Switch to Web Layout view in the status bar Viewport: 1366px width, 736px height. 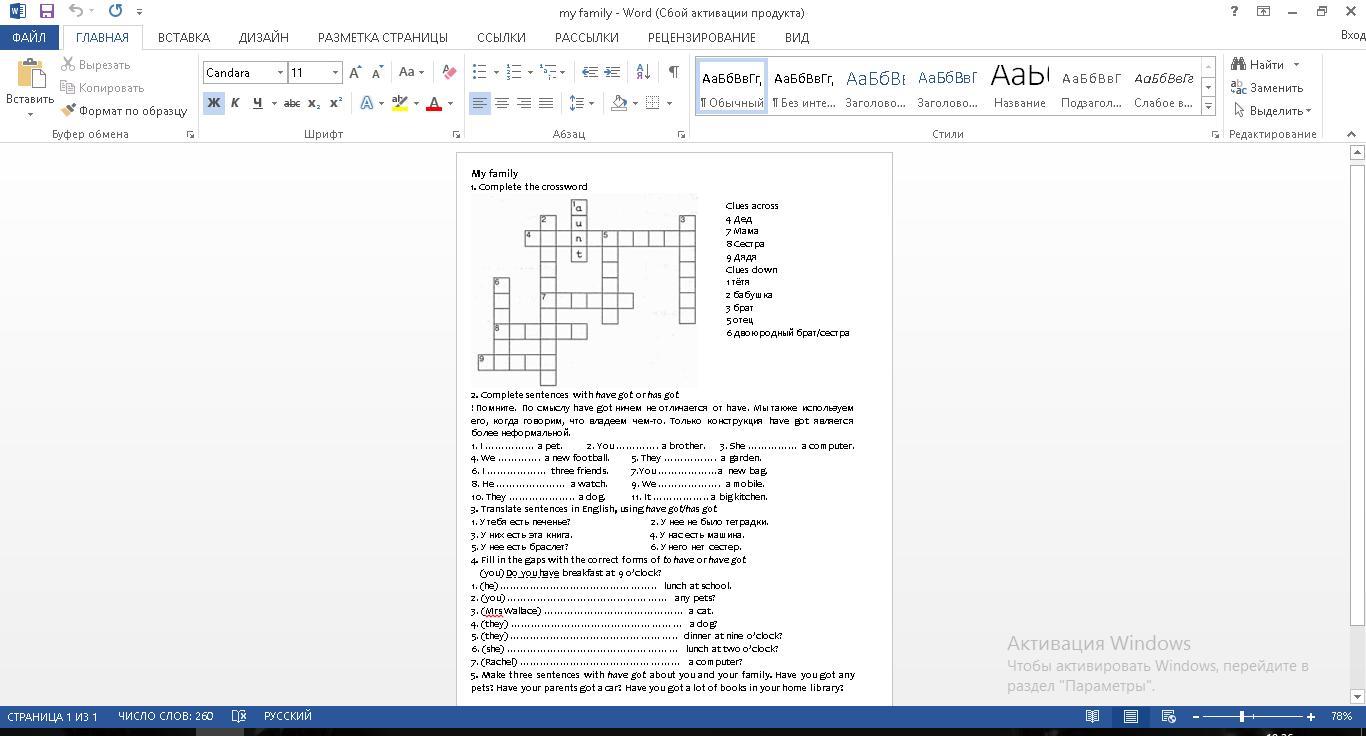[1168, 716]
